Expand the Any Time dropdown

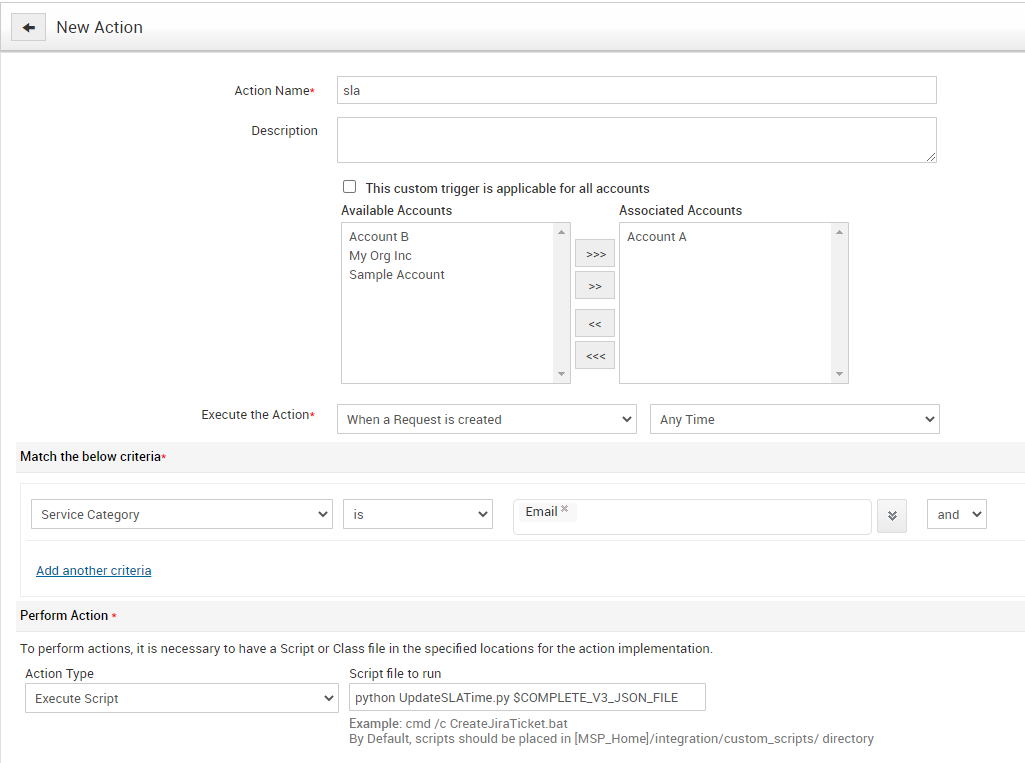point(794,419)
